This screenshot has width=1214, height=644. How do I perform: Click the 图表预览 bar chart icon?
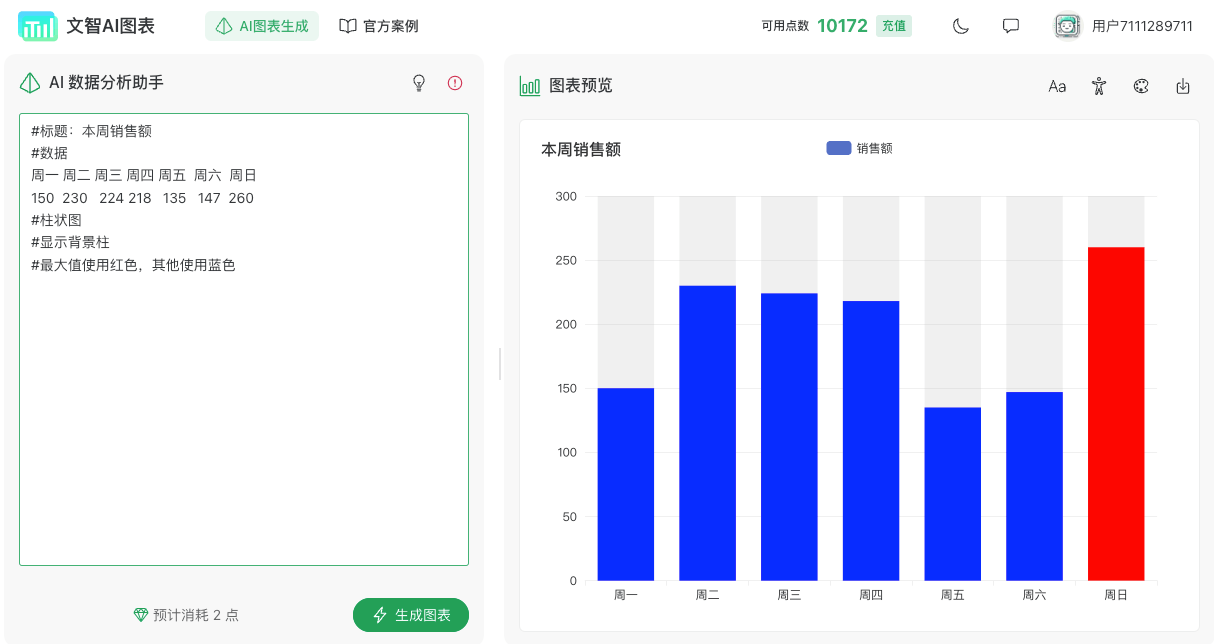(530, 86)
